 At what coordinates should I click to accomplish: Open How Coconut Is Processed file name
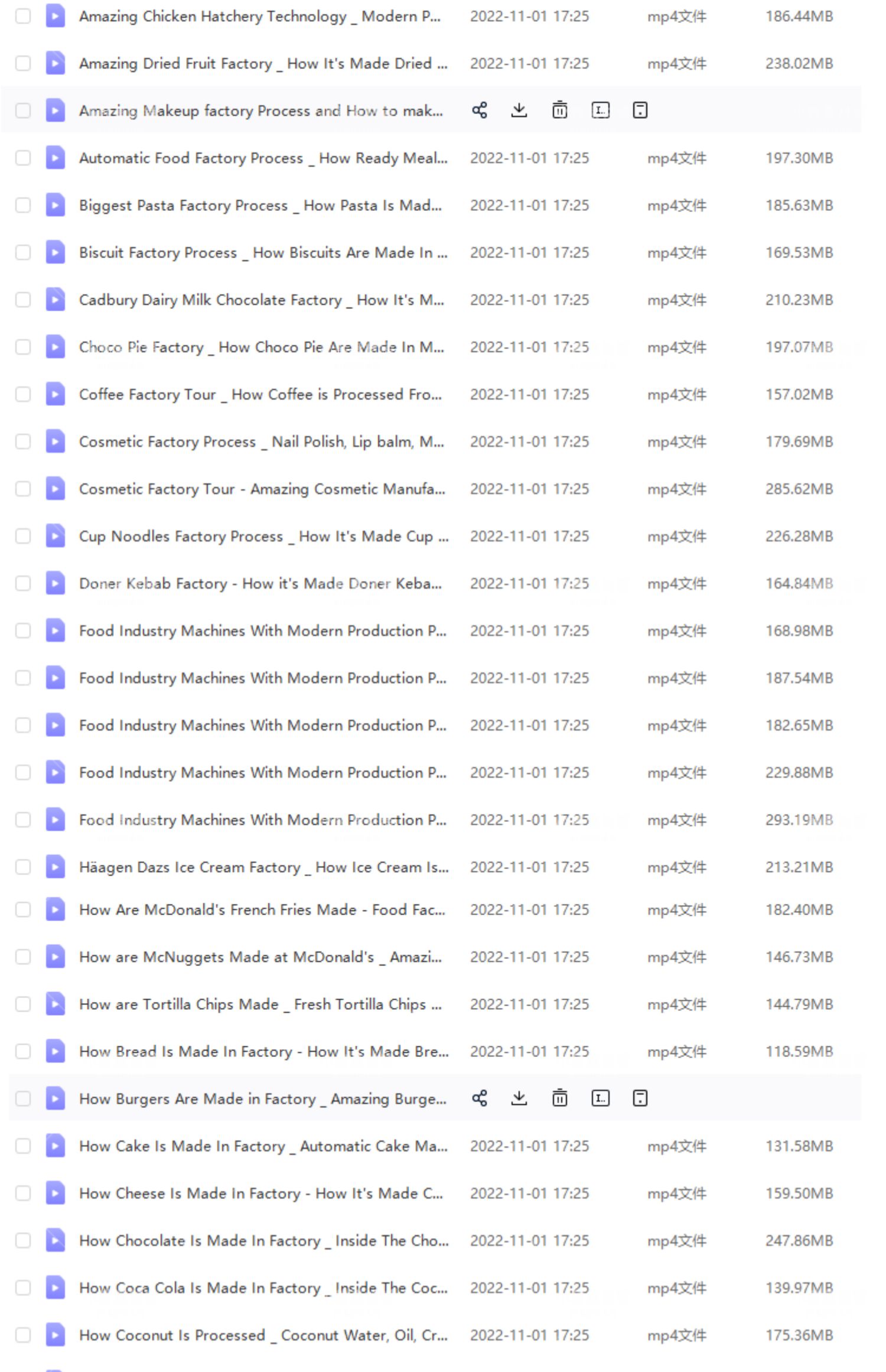point(263,1335)
